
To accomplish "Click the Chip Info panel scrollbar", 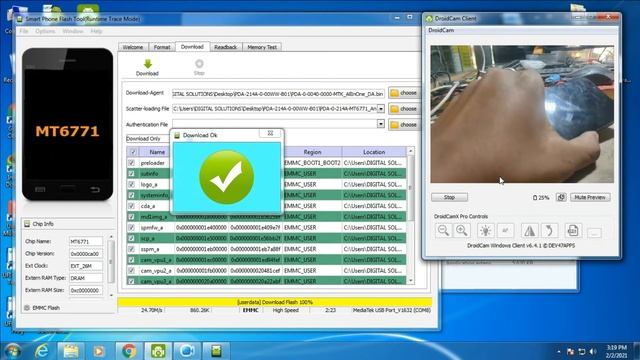I will tap(111, 265).
